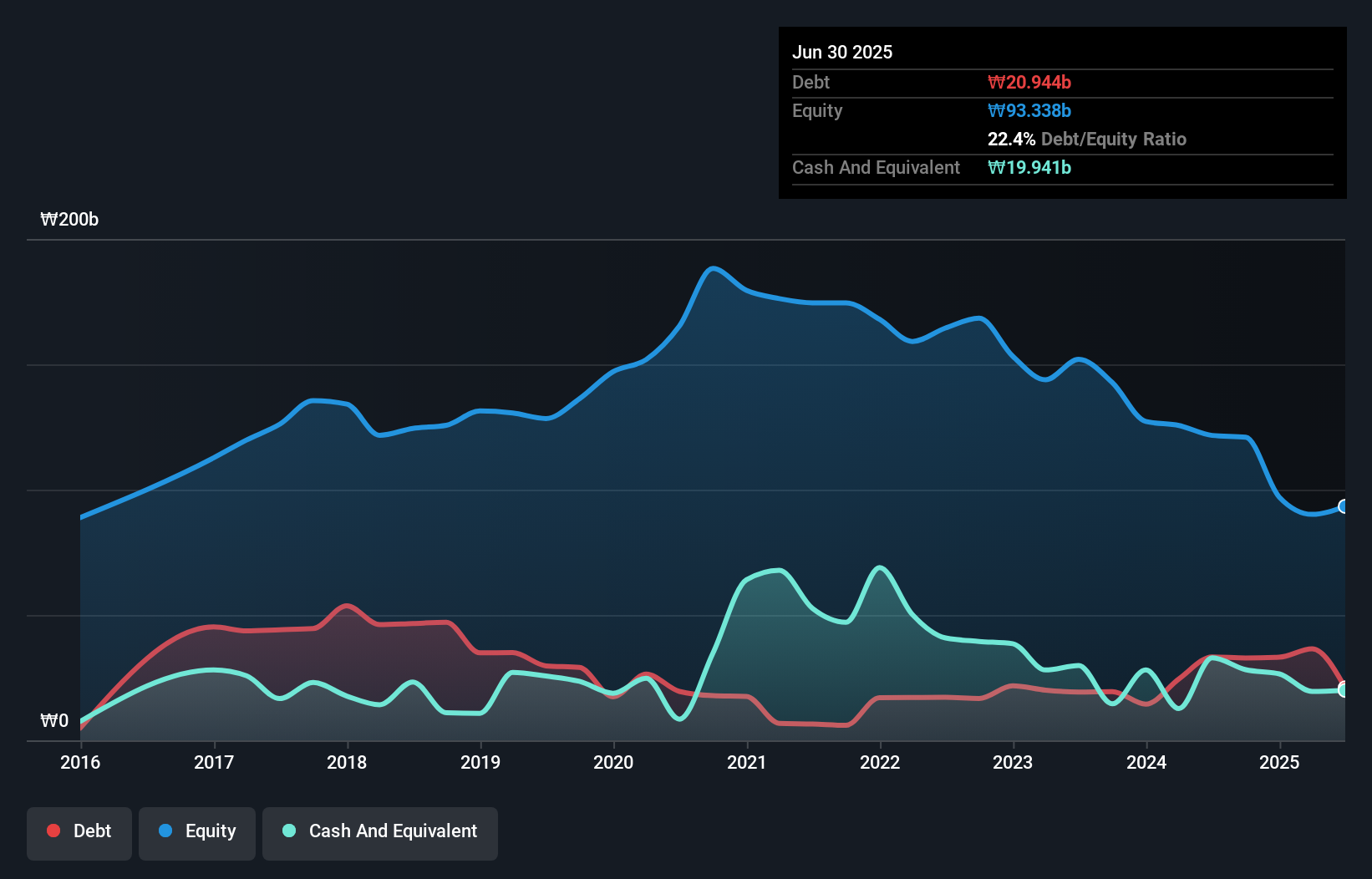The image size is (1372, 879).
Task: Select the 2020 year label on the axis
Action: coord(613,762)
